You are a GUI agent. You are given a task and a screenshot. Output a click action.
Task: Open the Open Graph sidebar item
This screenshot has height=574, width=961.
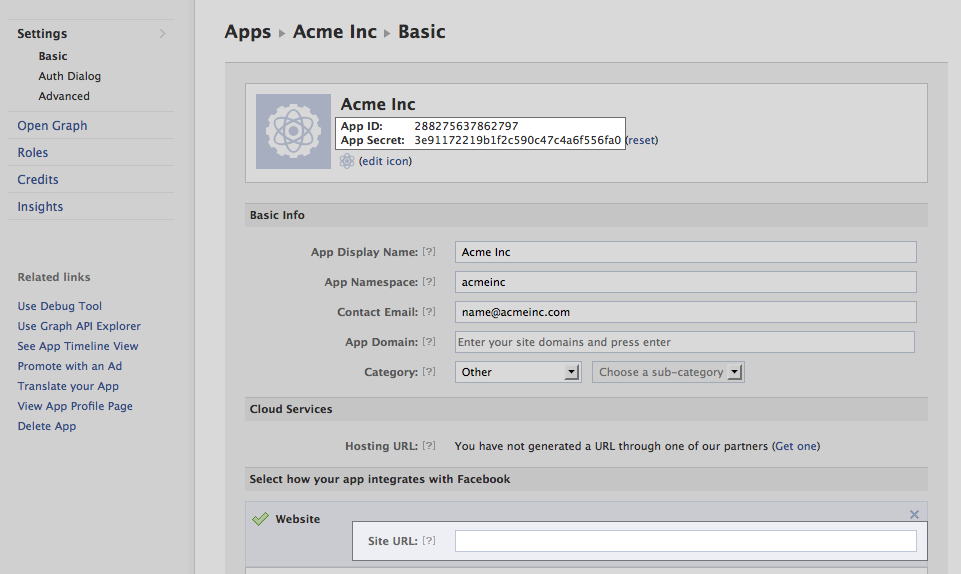(52, 126)
